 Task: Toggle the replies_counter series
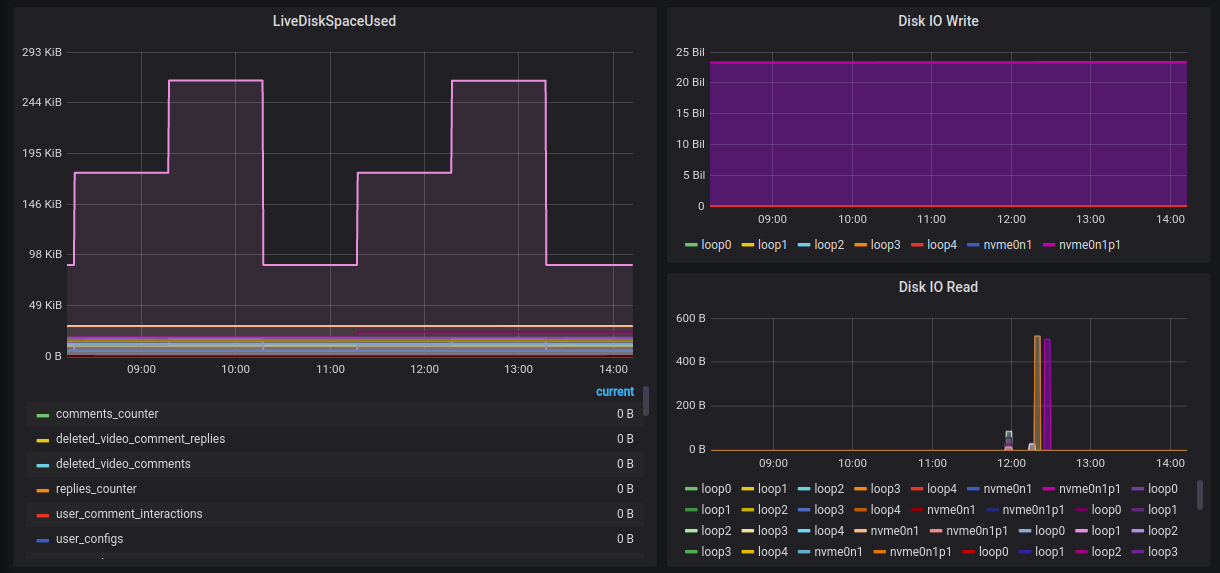tap(96, 489)
